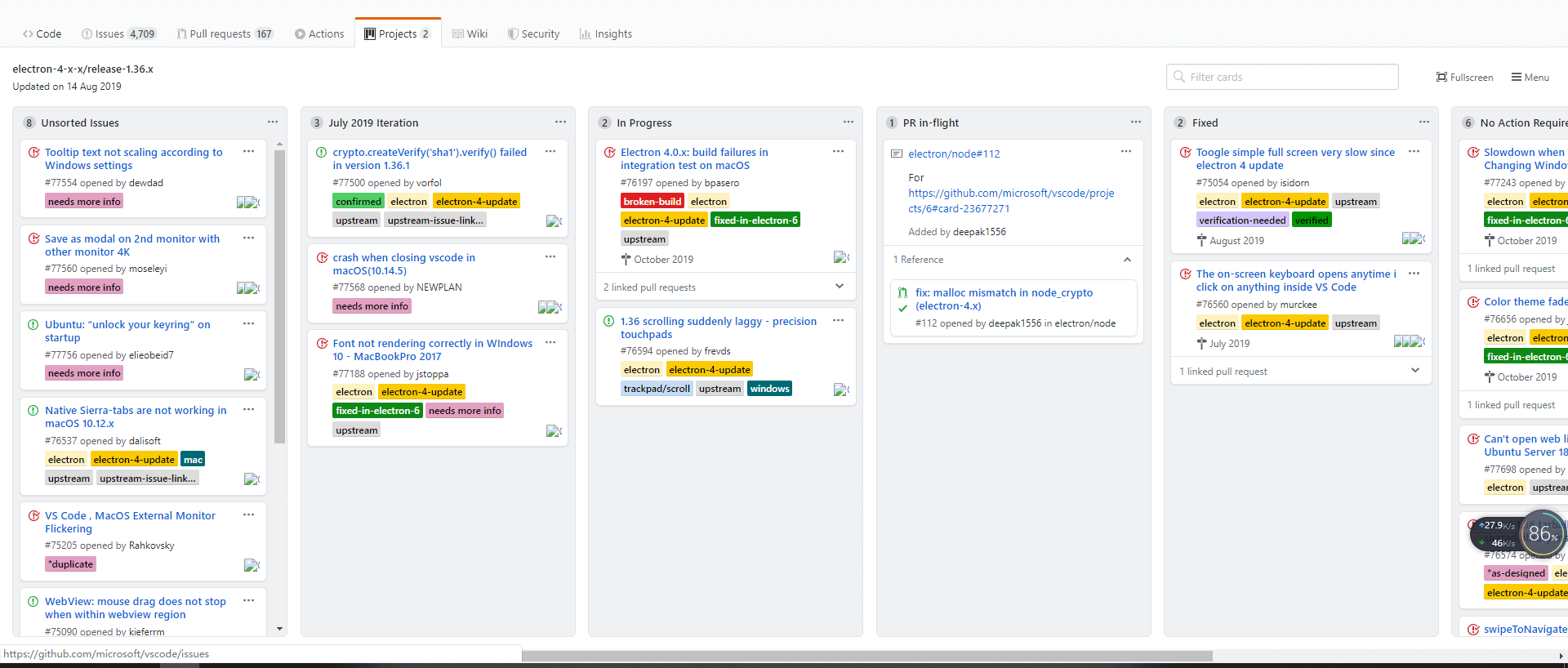Open PR in-flight column options menu
This screenshot has height=668, width=1568.
click(1136, 122)
